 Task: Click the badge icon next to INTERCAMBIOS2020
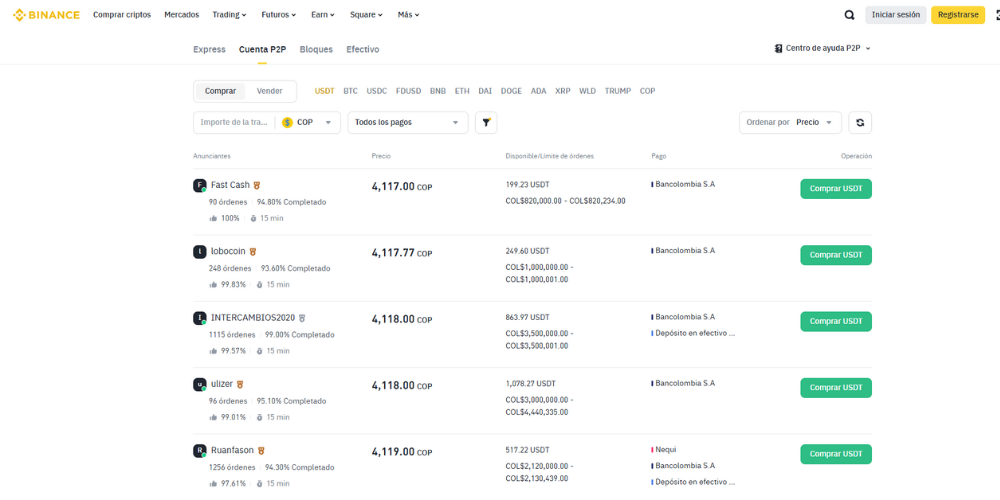click(302, 318)
